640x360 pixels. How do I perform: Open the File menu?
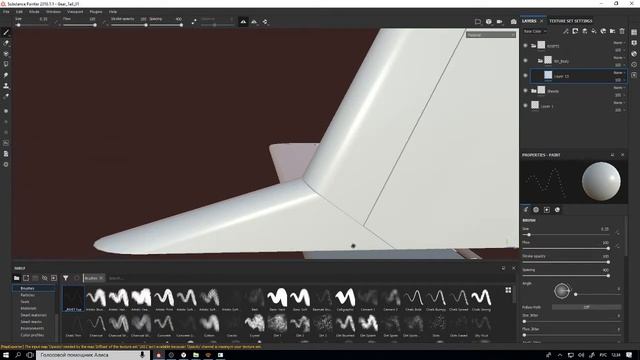6,12
